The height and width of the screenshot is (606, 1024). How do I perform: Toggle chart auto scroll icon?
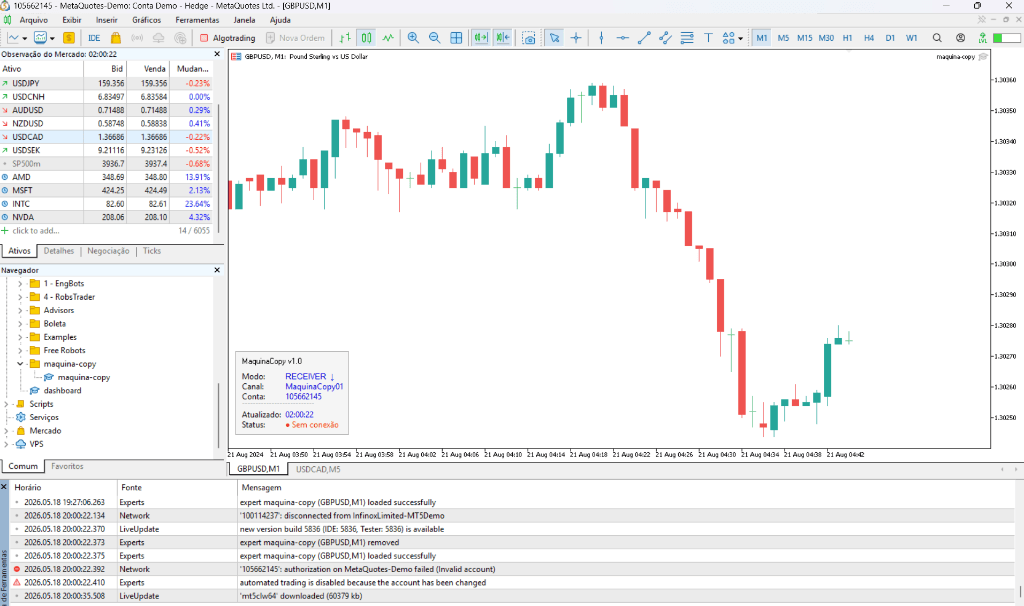point(481,38)
